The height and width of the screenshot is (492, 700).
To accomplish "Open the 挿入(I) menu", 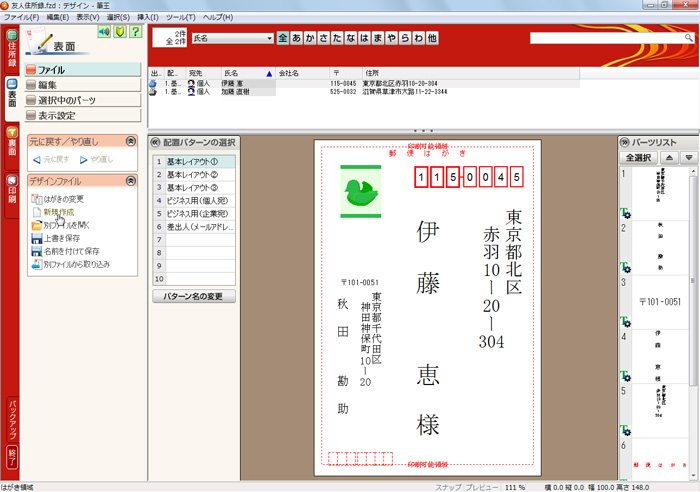I will click(x=146, y=18).
